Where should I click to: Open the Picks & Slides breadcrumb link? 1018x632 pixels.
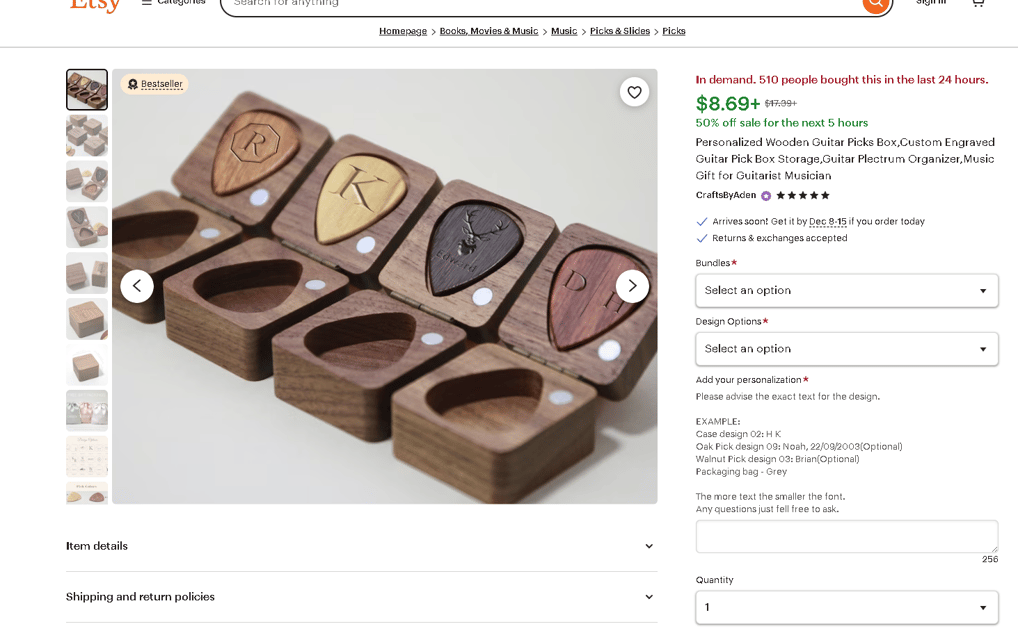(x=619, y=31)
